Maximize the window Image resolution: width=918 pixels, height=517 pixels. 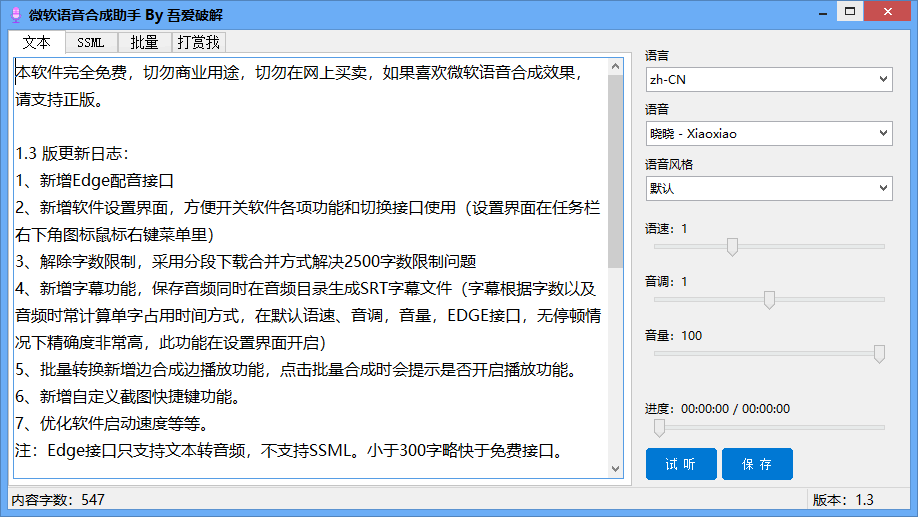pos(850,12)
